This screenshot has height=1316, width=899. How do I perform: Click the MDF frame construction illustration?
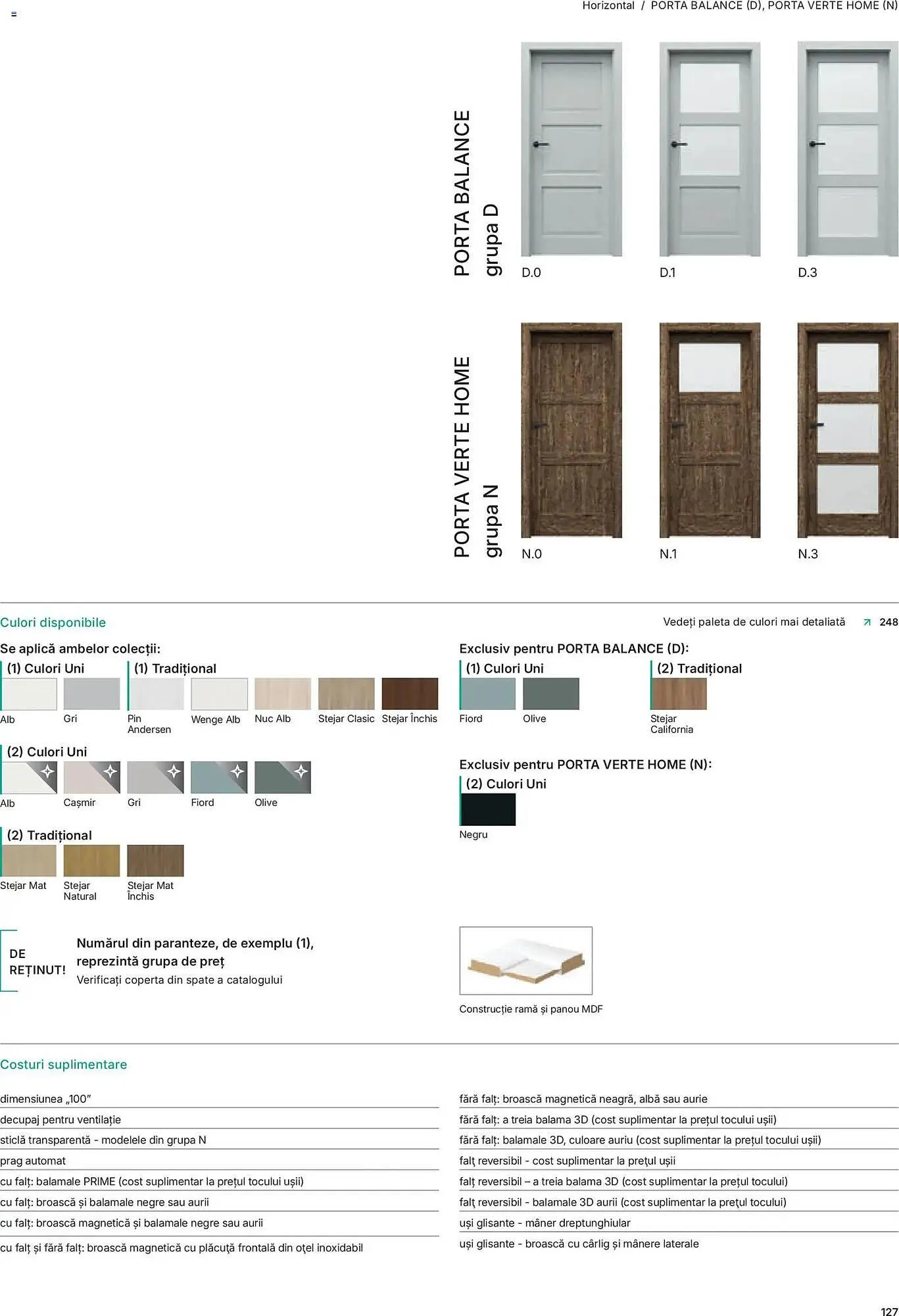525,960
